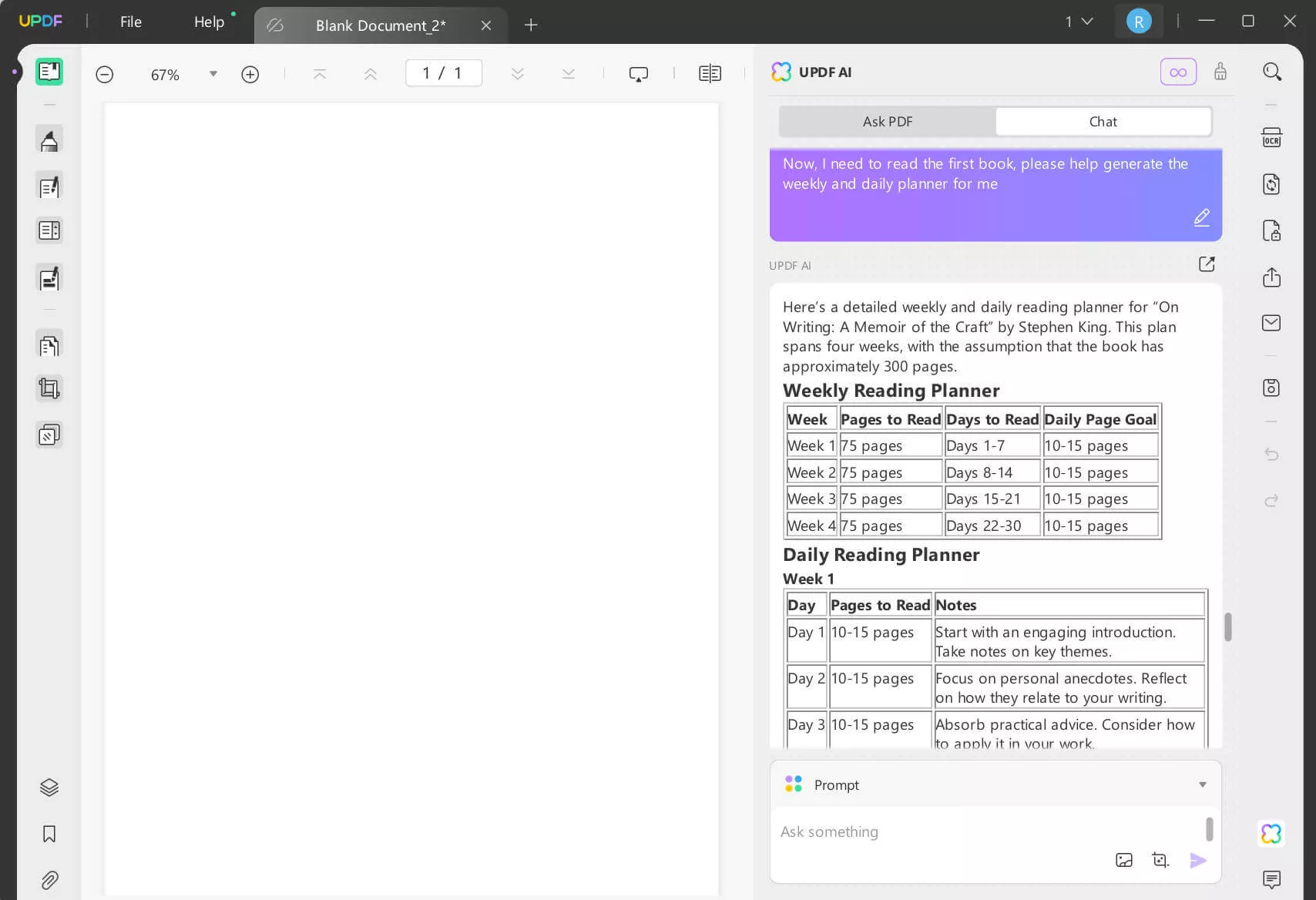The width and height of the screenshot is (1316, 900).
Task: Click the Ask something input box
Action: [986, 832]
